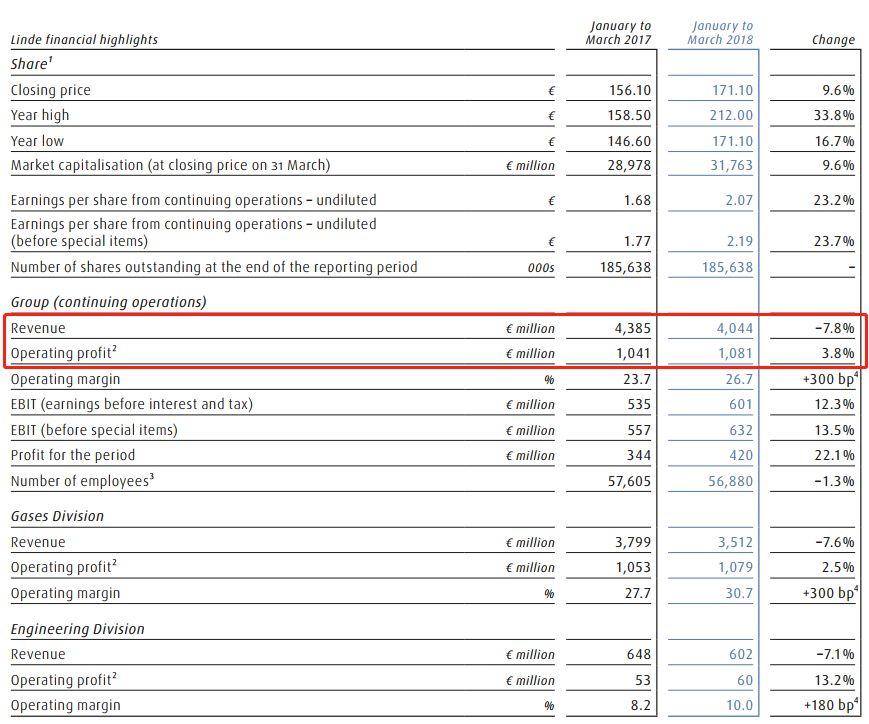Click the 'Number of shares outstanding' row label
The width and height of the screenshot is (869, 724).
click(x=214, y=267)
